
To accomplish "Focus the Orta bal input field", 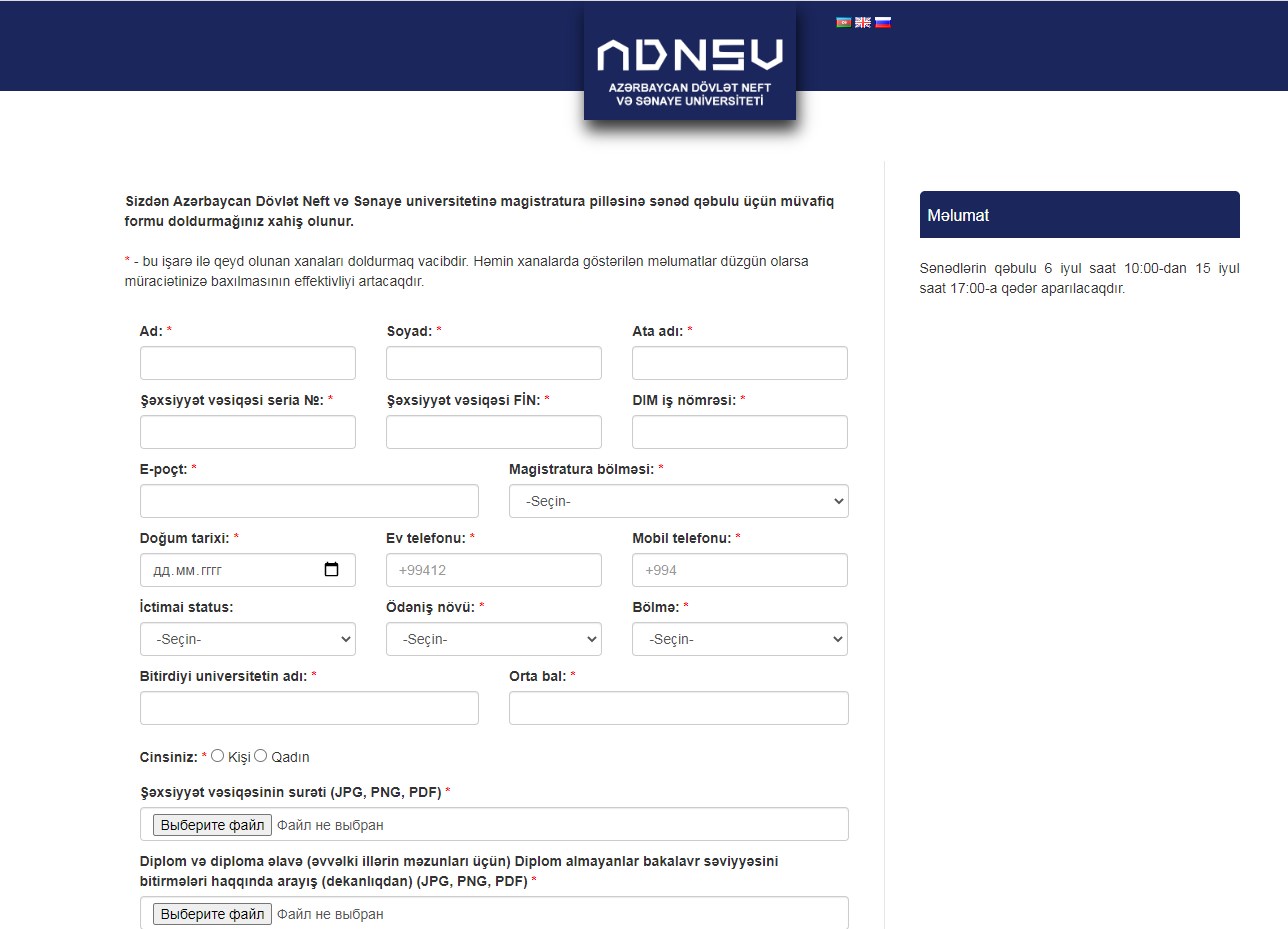I will [678, 708].
